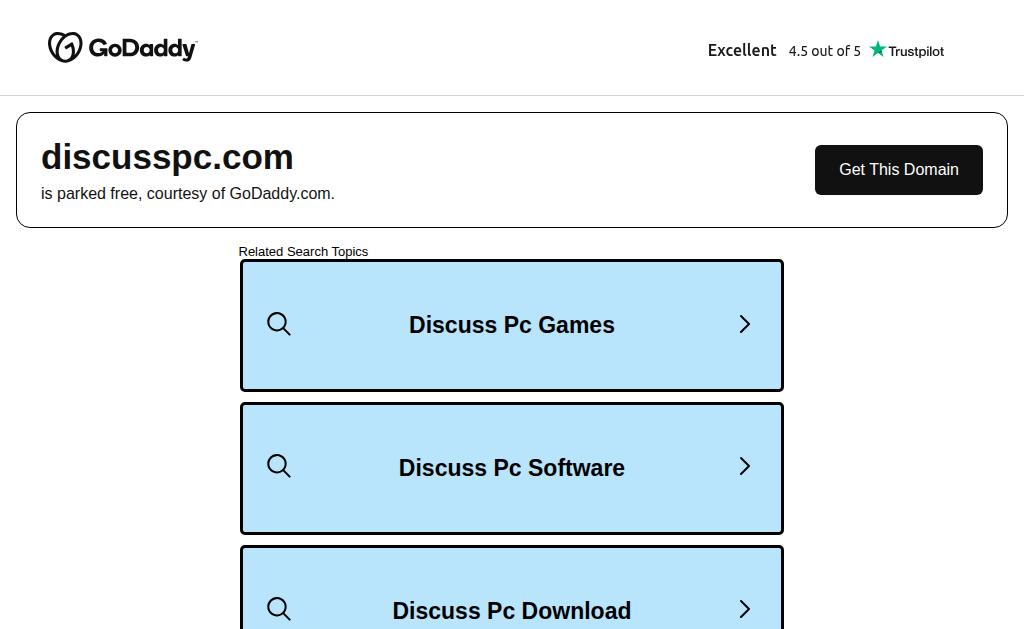
Task: Click the GoDaddy.com parked-free courtesy text
Action: [x=187, y=193]
